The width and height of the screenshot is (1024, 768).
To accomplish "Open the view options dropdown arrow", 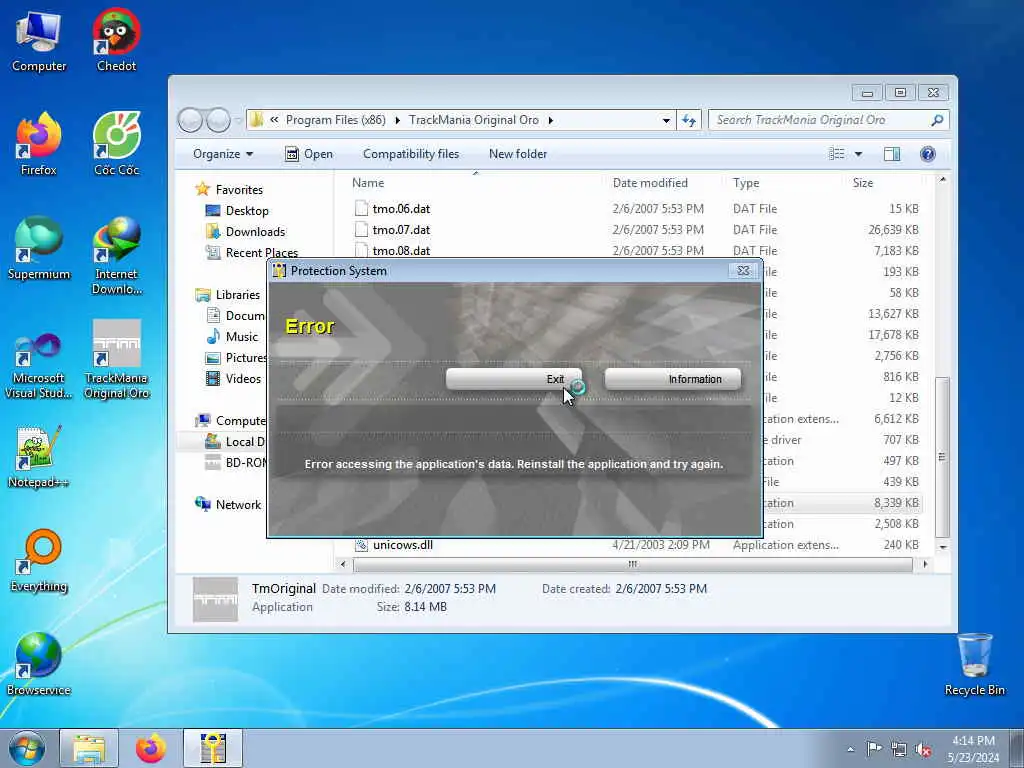I will click(x=858, y=154).
